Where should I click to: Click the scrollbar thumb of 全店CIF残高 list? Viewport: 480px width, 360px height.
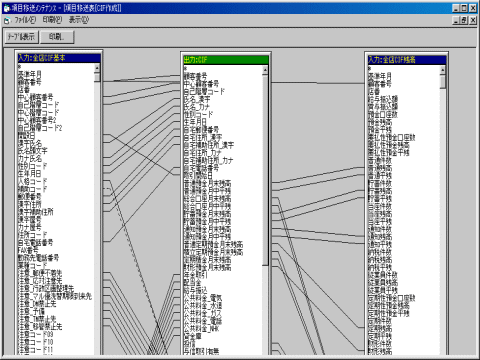[443, 81]
